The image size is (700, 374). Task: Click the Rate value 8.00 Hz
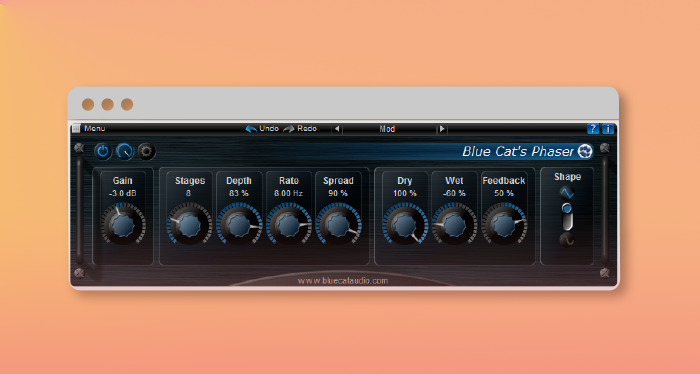pos(288,193)
